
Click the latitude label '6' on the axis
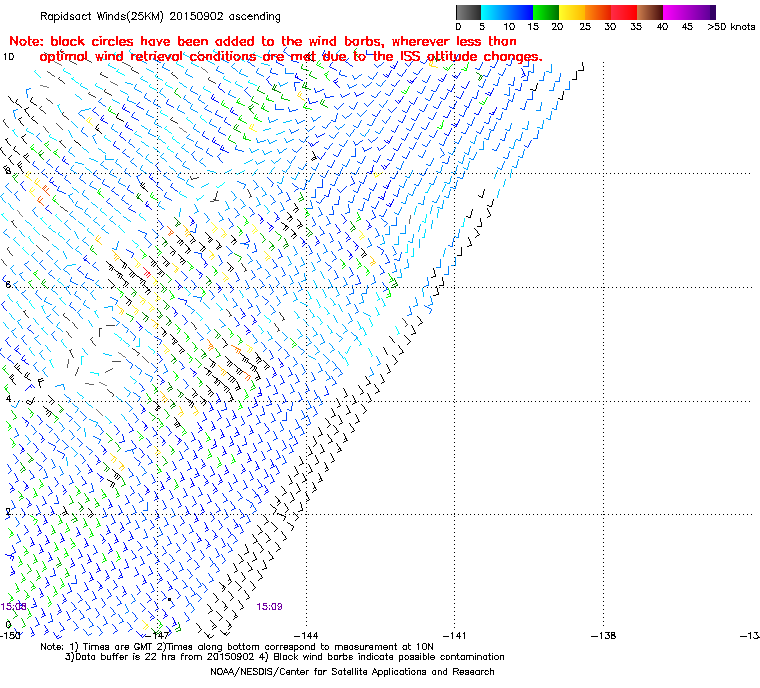[x=8, y=285]
